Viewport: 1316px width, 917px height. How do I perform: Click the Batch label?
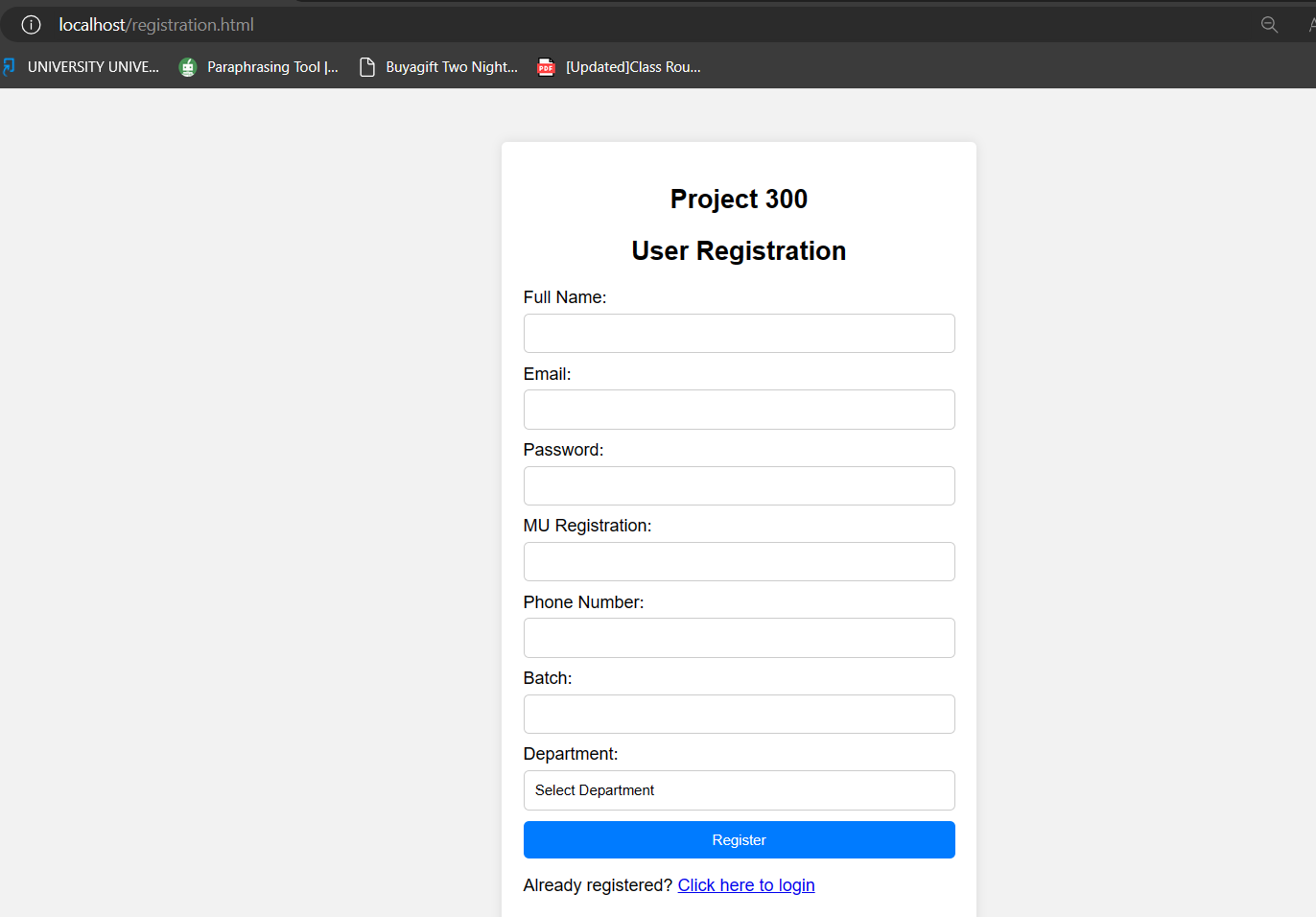[x=548, y=678]
